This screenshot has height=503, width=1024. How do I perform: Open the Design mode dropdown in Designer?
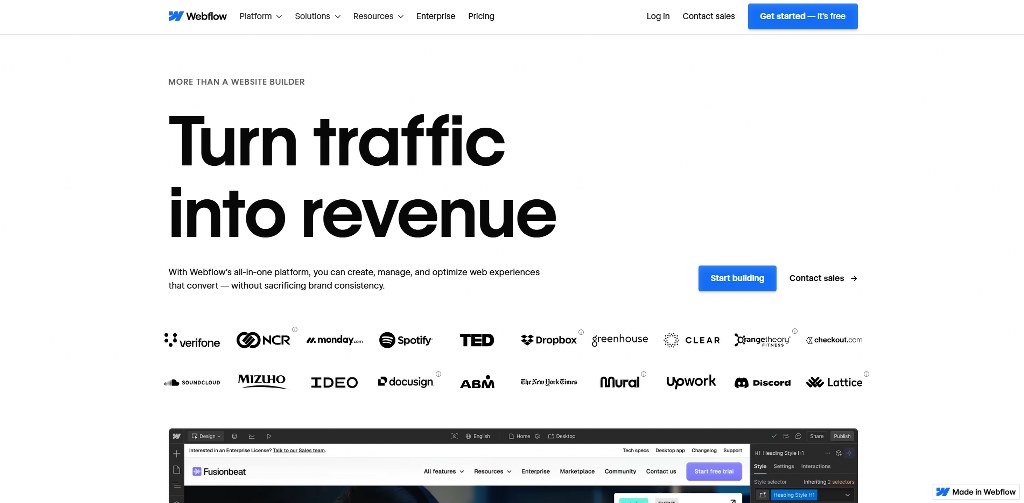pyautogui.click(x=206, y=436)
